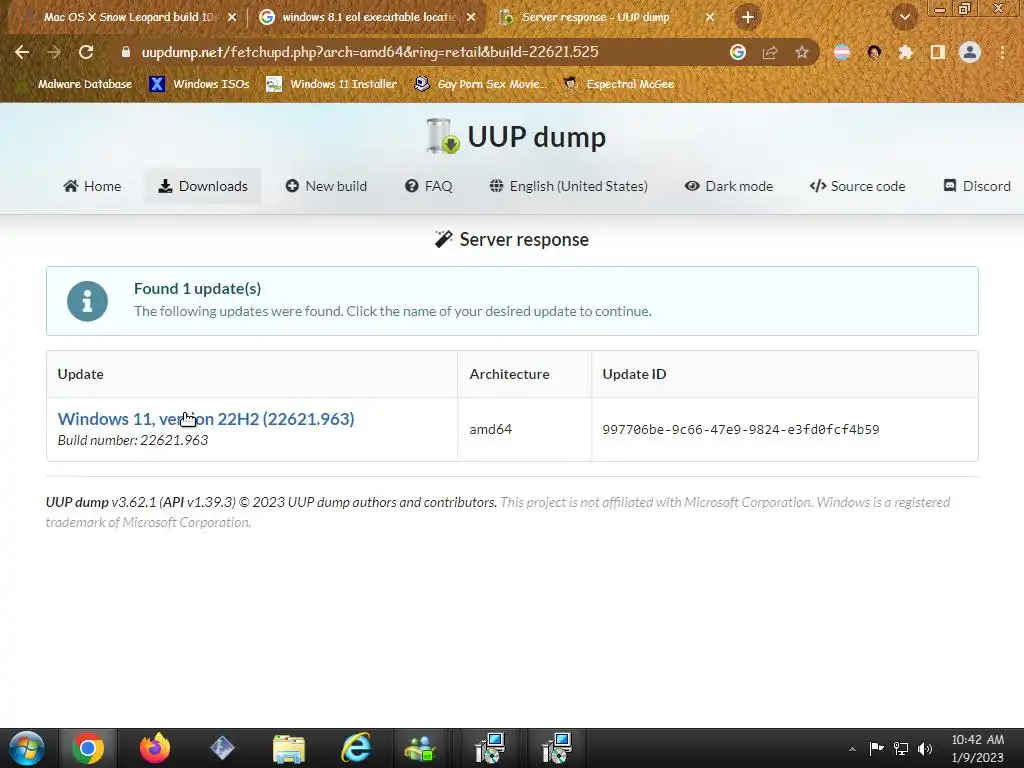
Task: Click the Chrome taskbar icon
Action: 88,748
